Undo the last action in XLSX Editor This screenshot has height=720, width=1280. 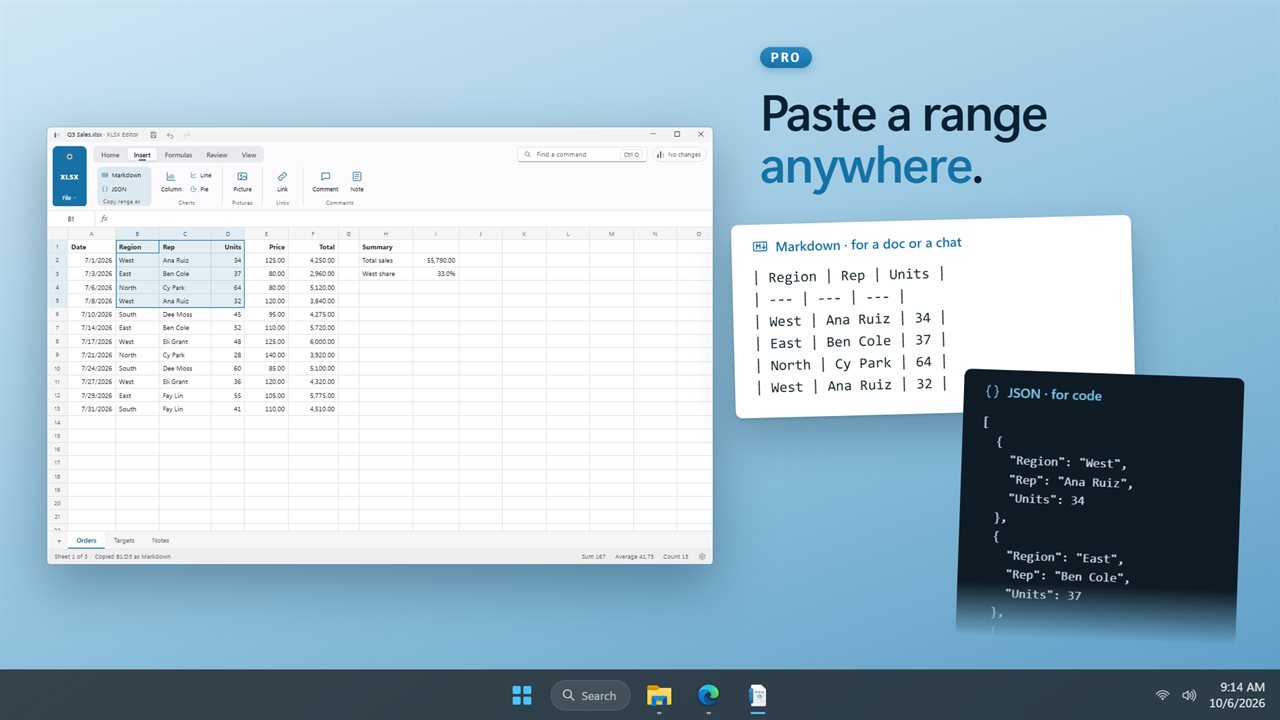pos(170,134)
